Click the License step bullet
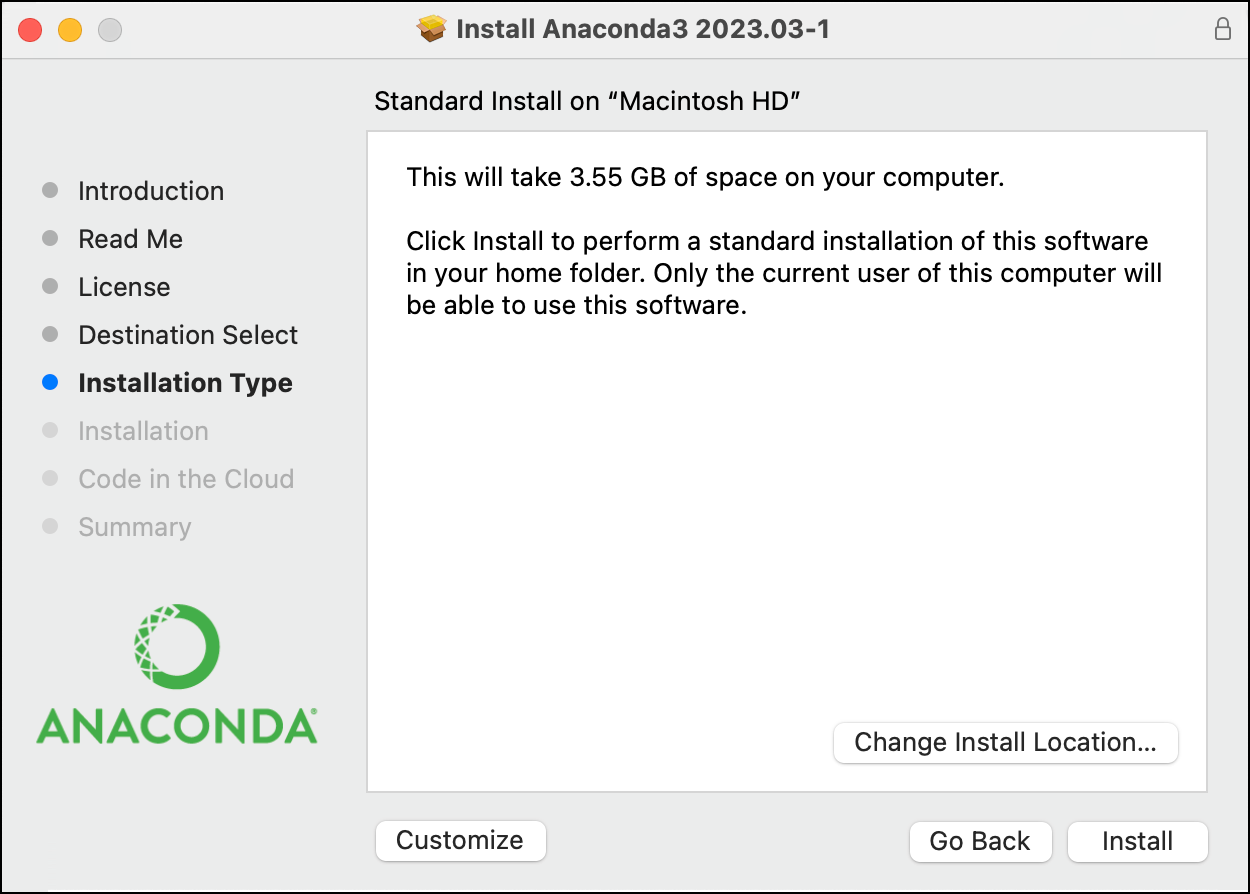 pos(50,287)
